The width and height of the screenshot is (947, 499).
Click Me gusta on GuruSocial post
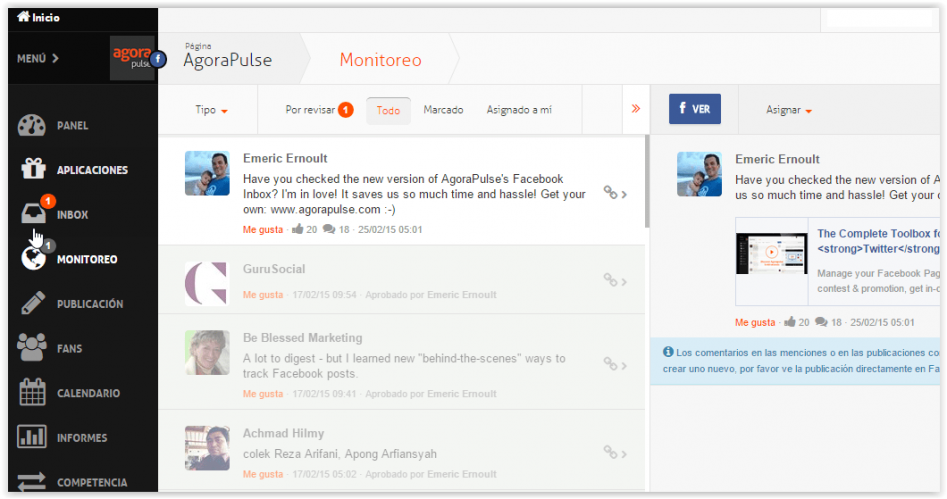(x=263, y=295)
